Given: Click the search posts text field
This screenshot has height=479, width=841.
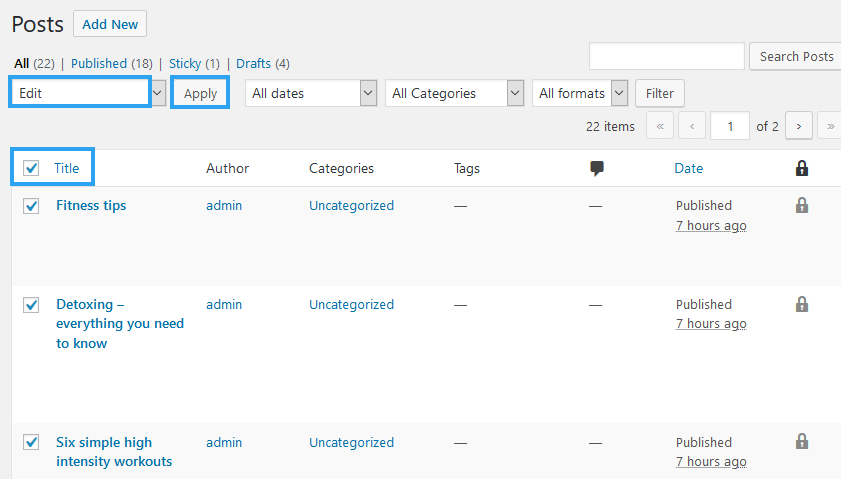Looking at the screenshot, I should tap(666, 56).
